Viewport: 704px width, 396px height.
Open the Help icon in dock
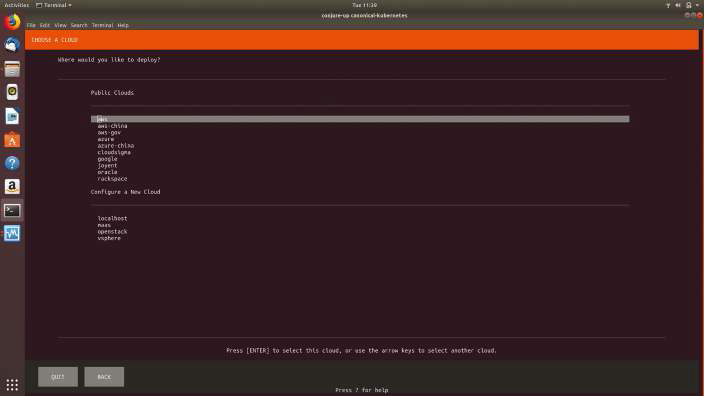[12, 163]
